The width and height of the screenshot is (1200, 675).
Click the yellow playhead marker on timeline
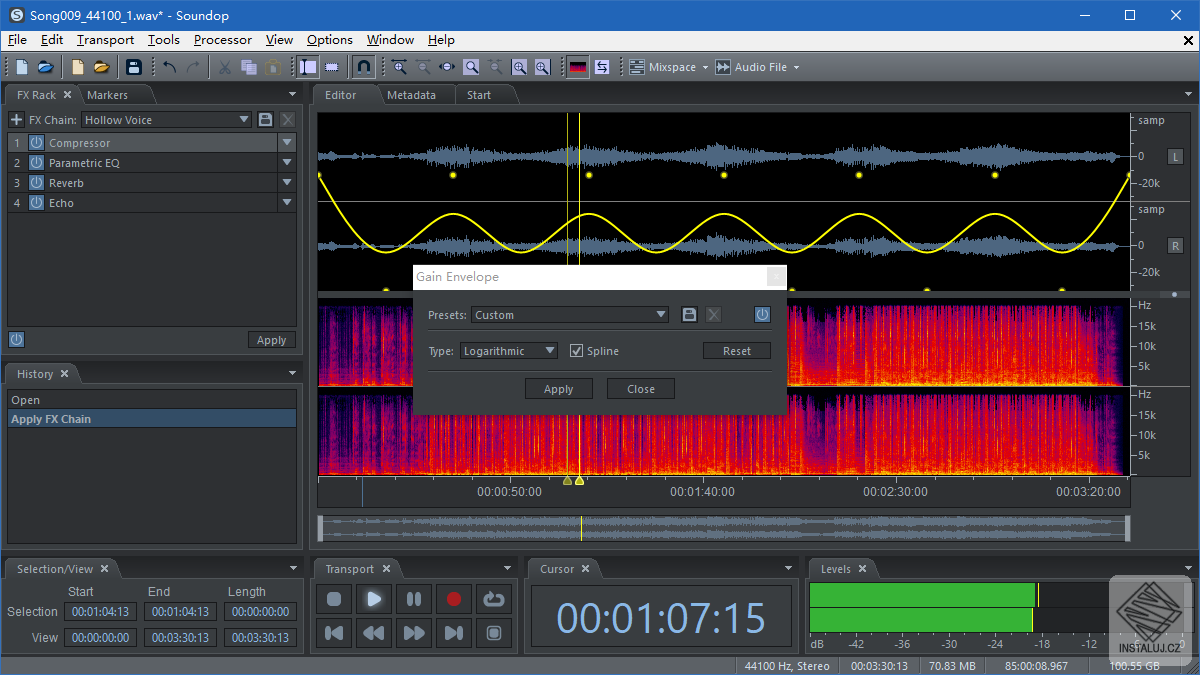[x=579, y=481]
